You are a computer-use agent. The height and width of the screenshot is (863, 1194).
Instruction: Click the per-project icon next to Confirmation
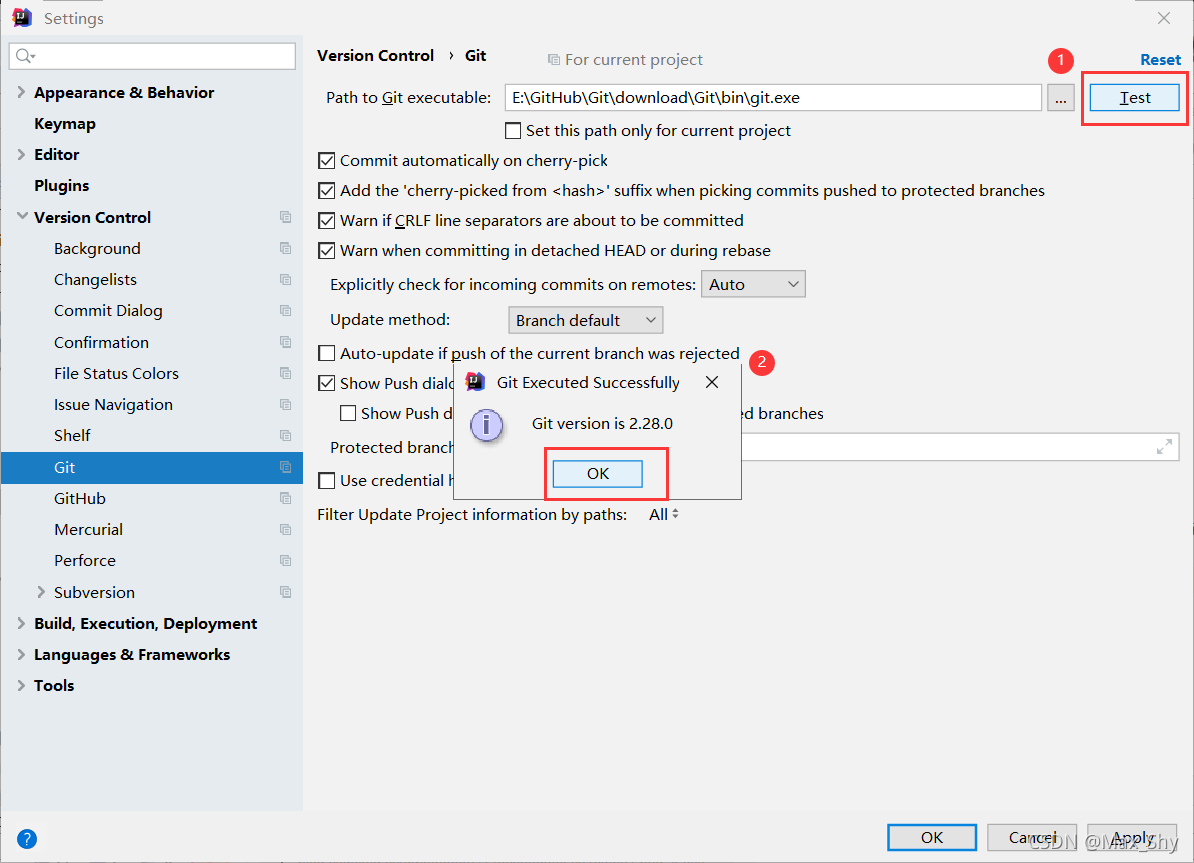286,342
